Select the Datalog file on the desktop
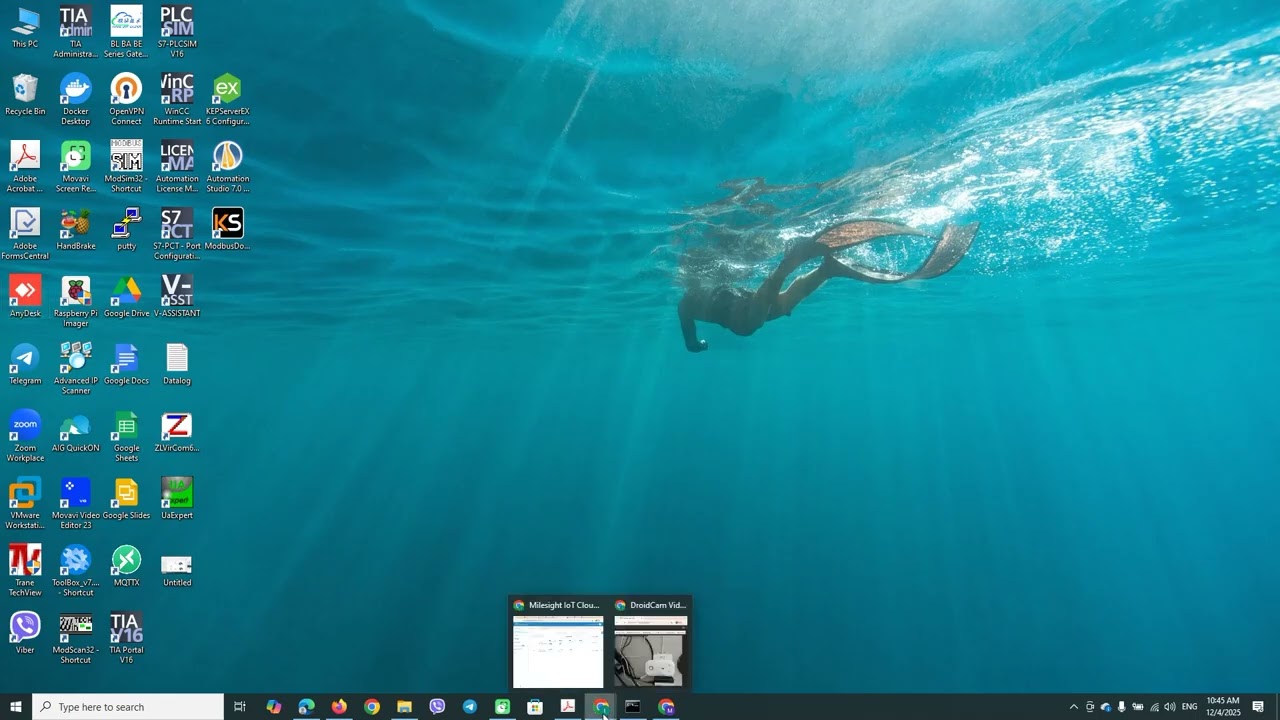This screenshot has width=1280, height=720. point(177,364)
